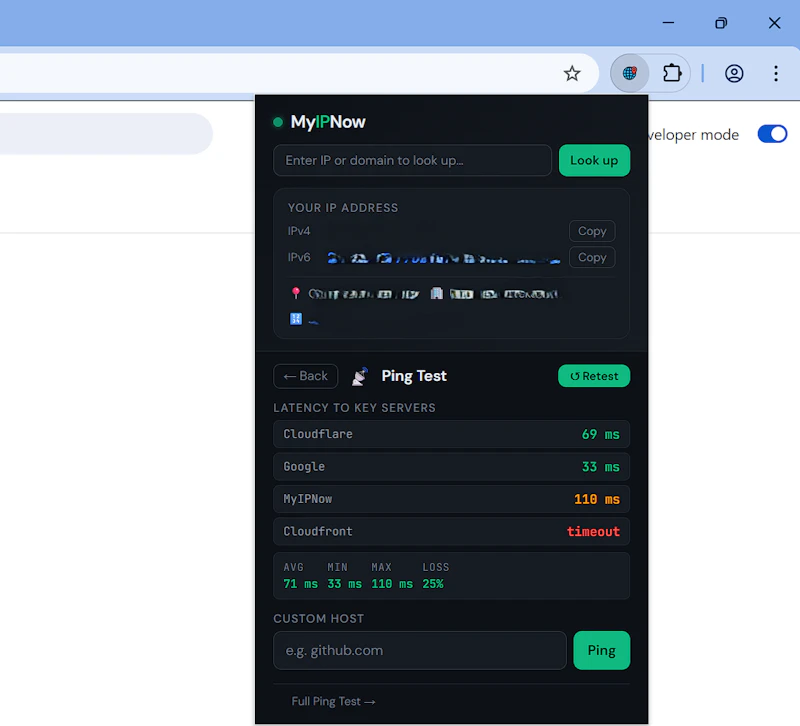800x726 pixels.
Task: Click the AVG 71 ms statistic
Action: click(301, 577)
